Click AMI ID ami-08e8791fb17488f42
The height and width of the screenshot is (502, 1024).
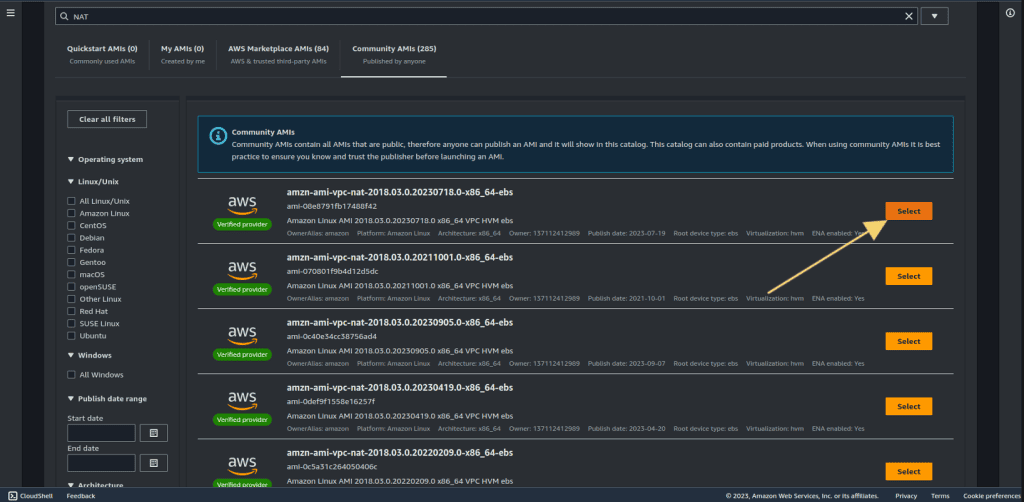click(x=332, y=206)
